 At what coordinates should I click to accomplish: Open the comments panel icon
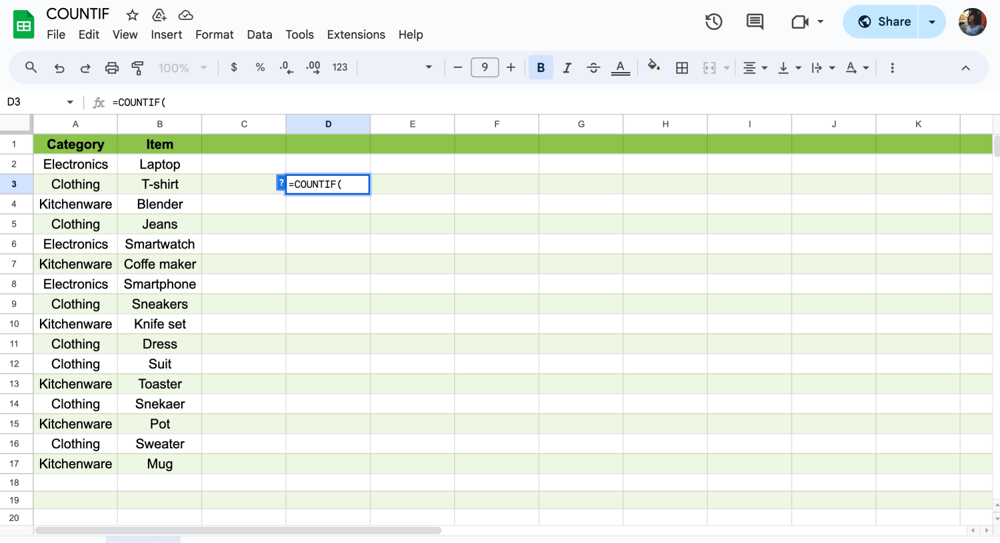pos(755,22)
